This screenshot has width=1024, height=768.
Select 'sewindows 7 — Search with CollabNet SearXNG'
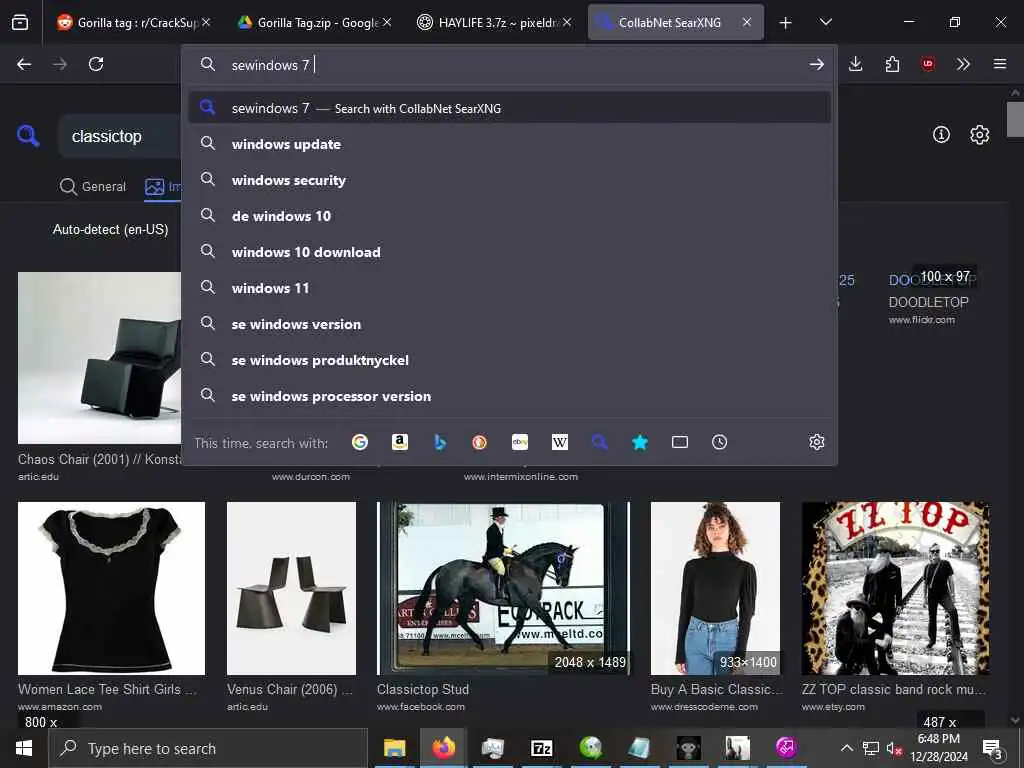[509, 108]
